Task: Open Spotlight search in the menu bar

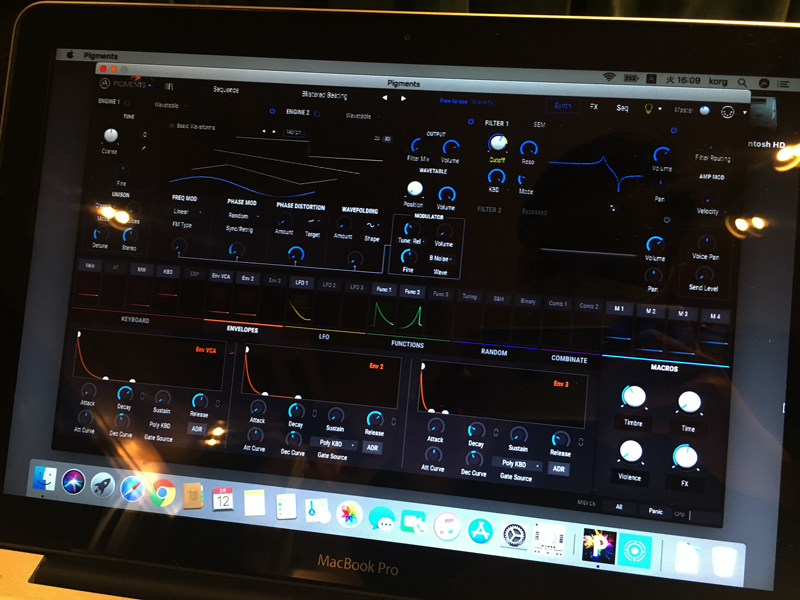Action: click(742, 82)
